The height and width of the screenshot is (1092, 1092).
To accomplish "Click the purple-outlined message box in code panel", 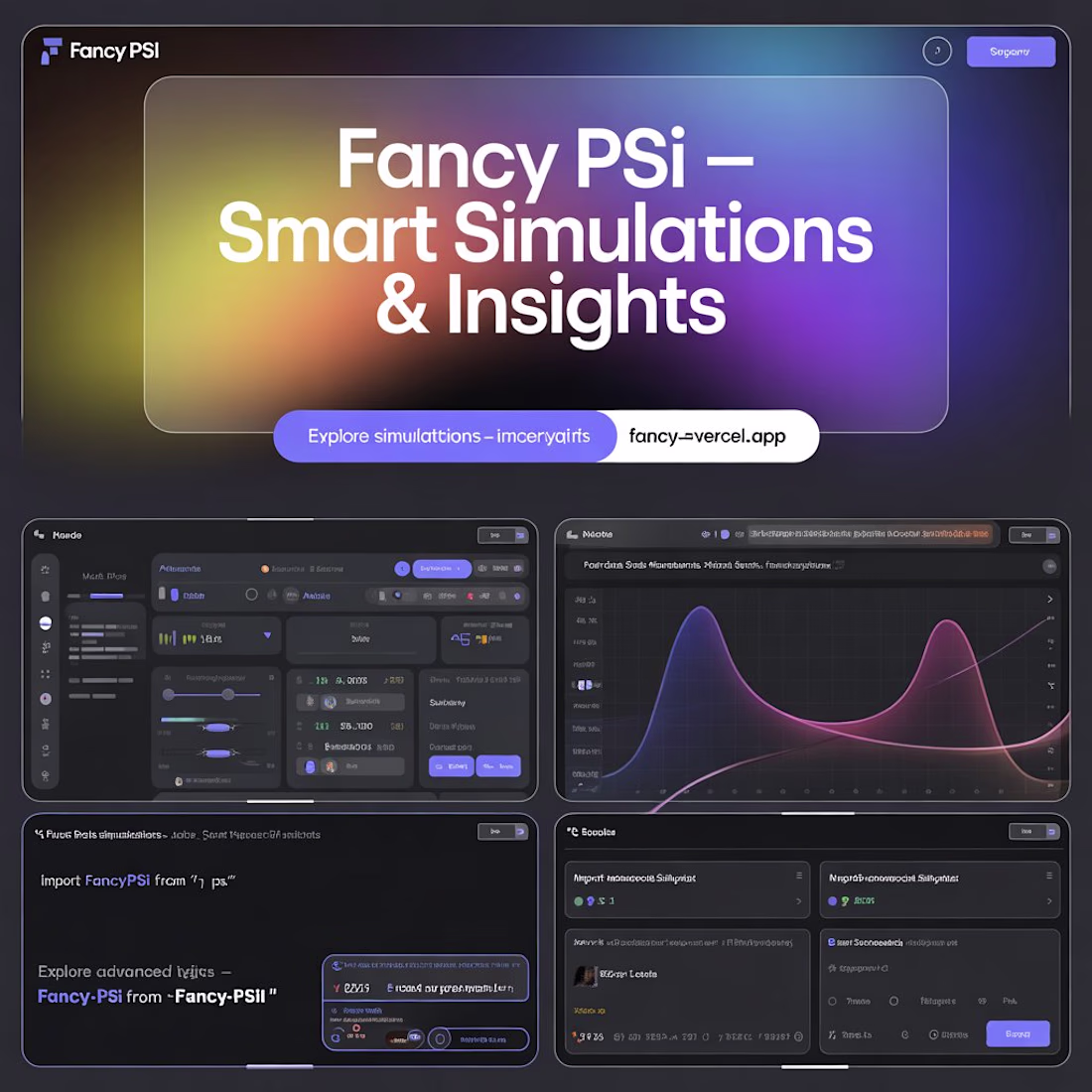I will tap(426, 978).
